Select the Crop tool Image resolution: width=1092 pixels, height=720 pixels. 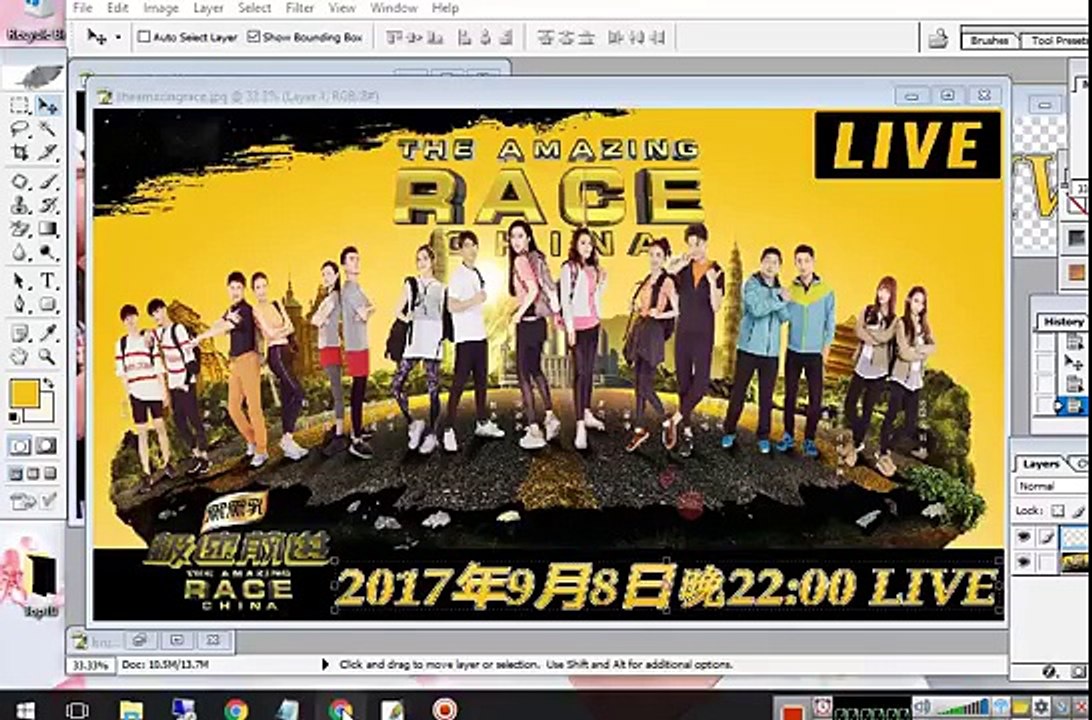point(20,152)
